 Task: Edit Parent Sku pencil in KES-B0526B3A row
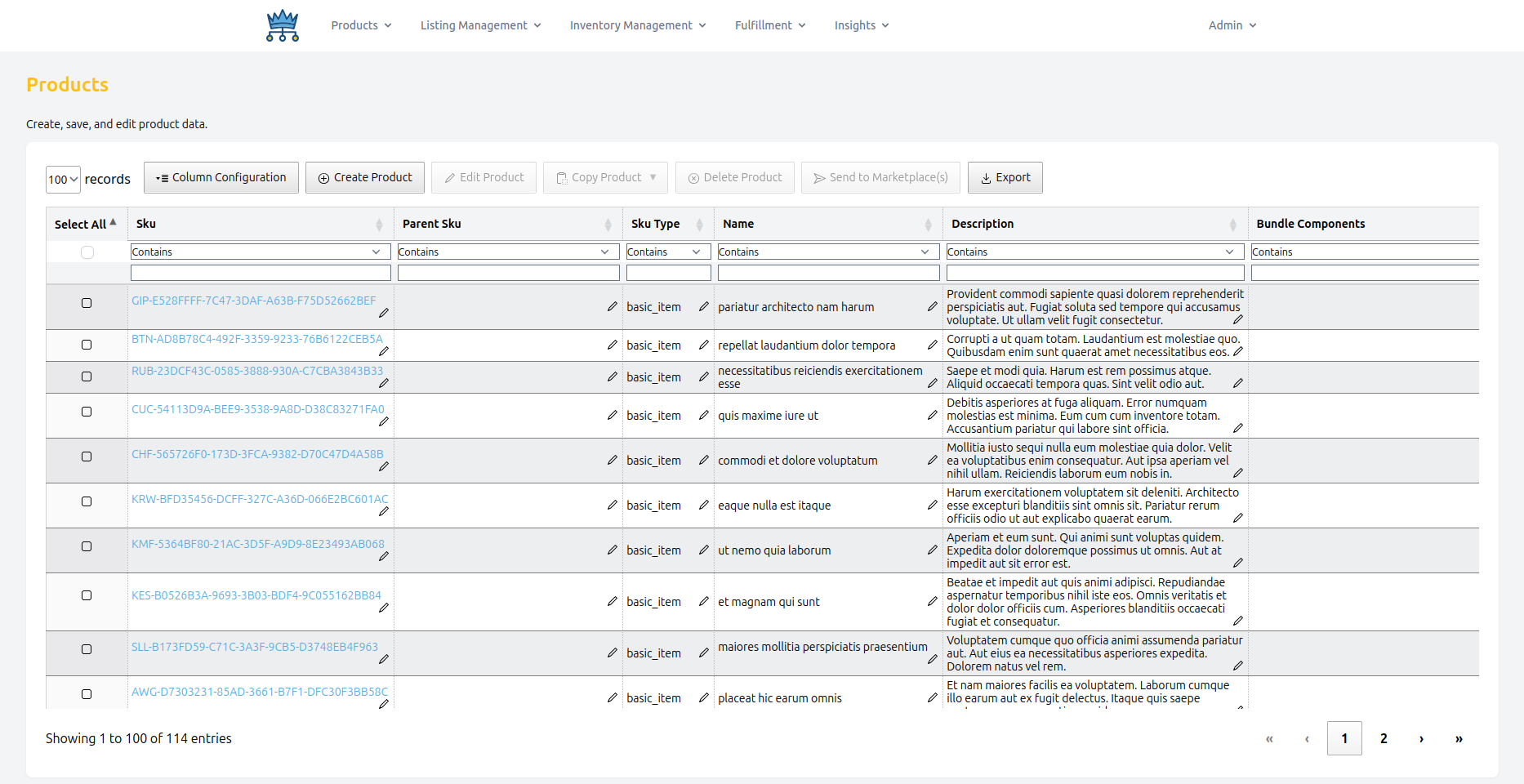click(613, 601)
